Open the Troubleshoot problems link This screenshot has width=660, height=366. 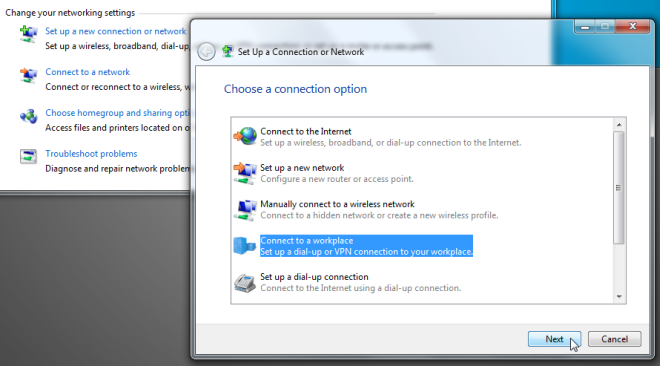point(91,154)
